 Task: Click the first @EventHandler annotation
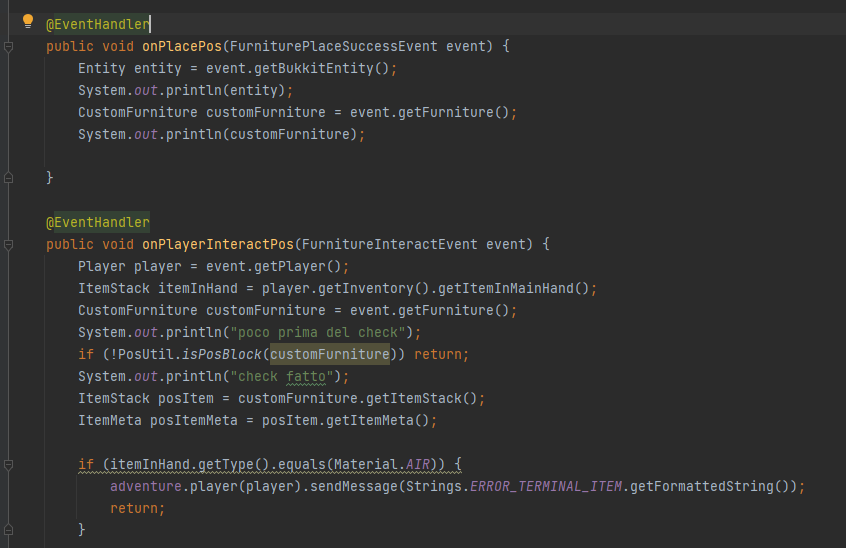98,24
